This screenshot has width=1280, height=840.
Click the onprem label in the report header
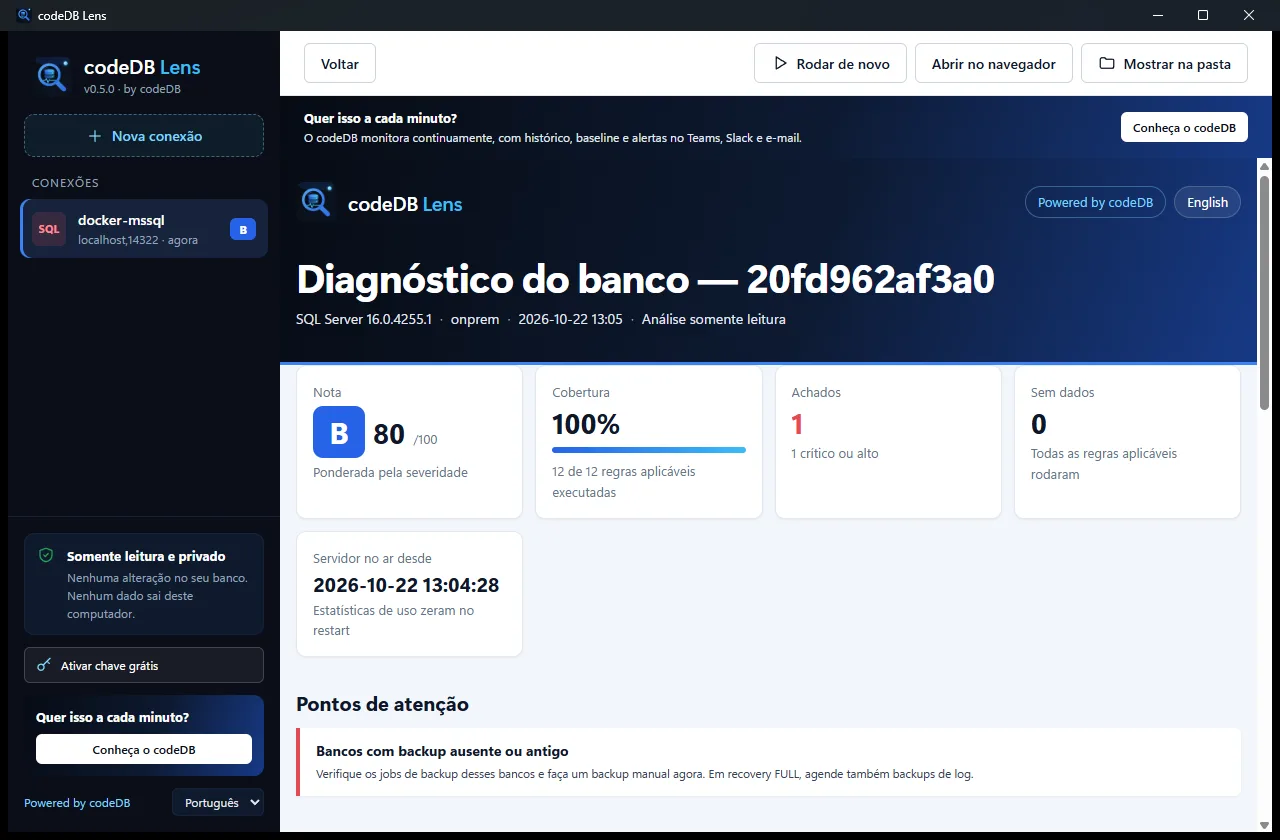point(475,320)
